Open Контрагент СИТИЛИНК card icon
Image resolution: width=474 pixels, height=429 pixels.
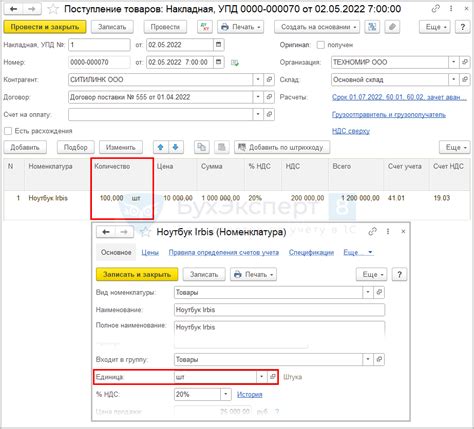269,80
